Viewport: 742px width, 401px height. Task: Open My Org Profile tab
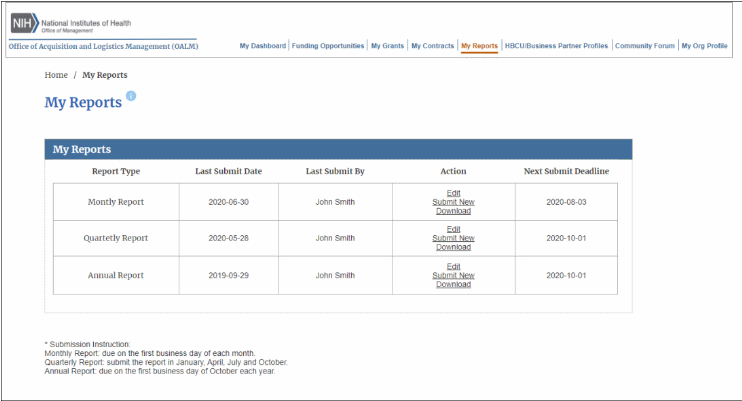click(705, 46)
